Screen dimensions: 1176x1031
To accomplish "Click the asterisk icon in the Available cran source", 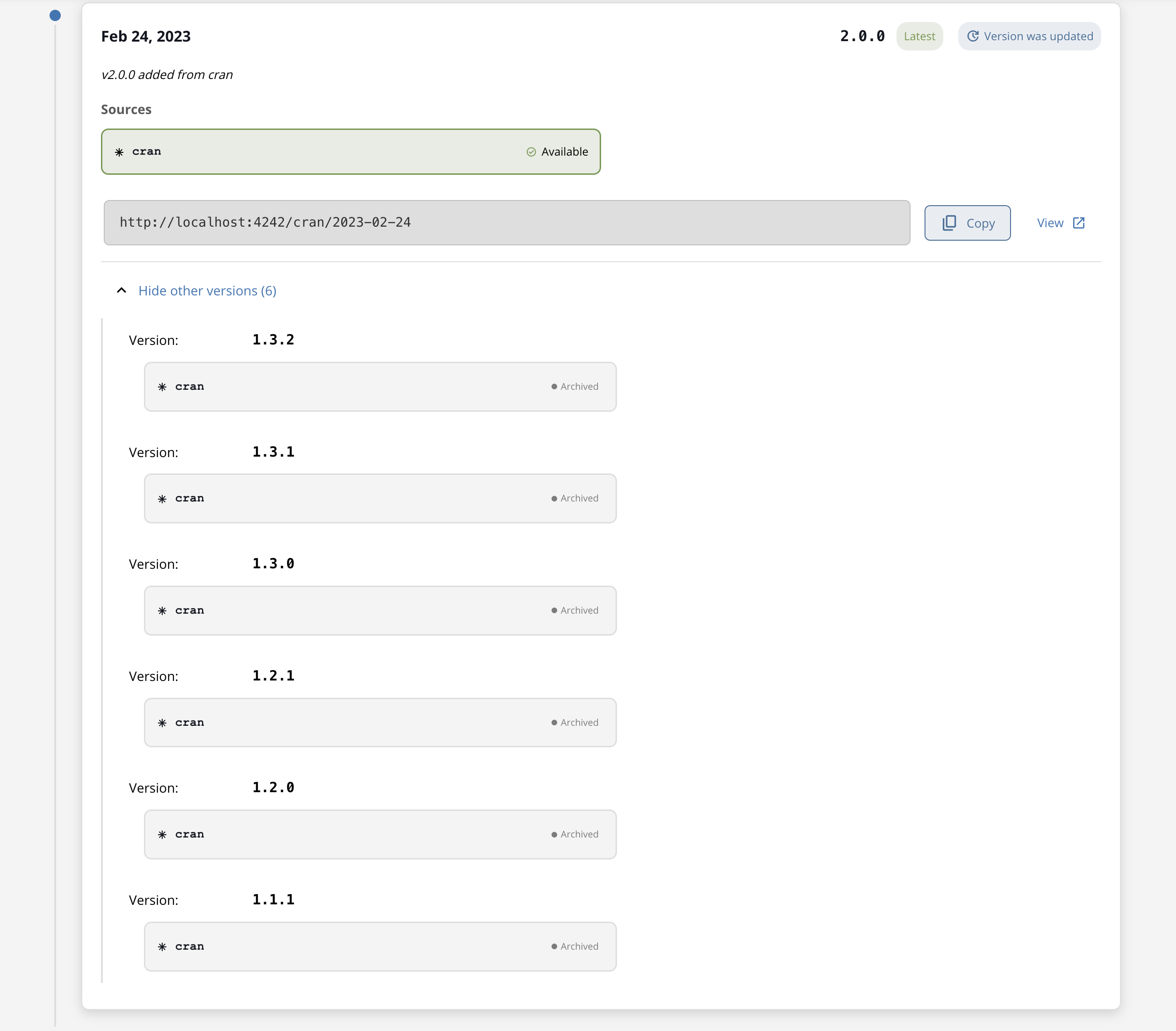I will [x=119, y=152].
